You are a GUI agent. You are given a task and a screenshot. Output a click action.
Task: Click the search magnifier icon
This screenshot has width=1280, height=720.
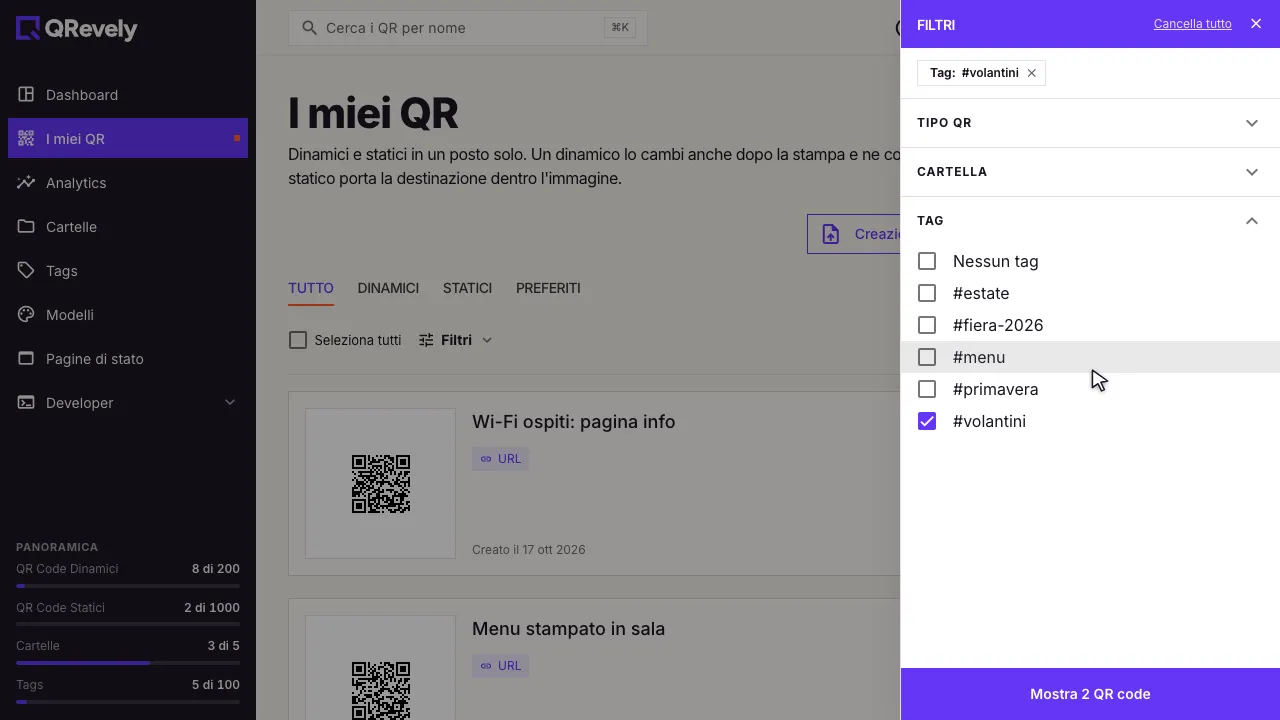tap(309, 28)
